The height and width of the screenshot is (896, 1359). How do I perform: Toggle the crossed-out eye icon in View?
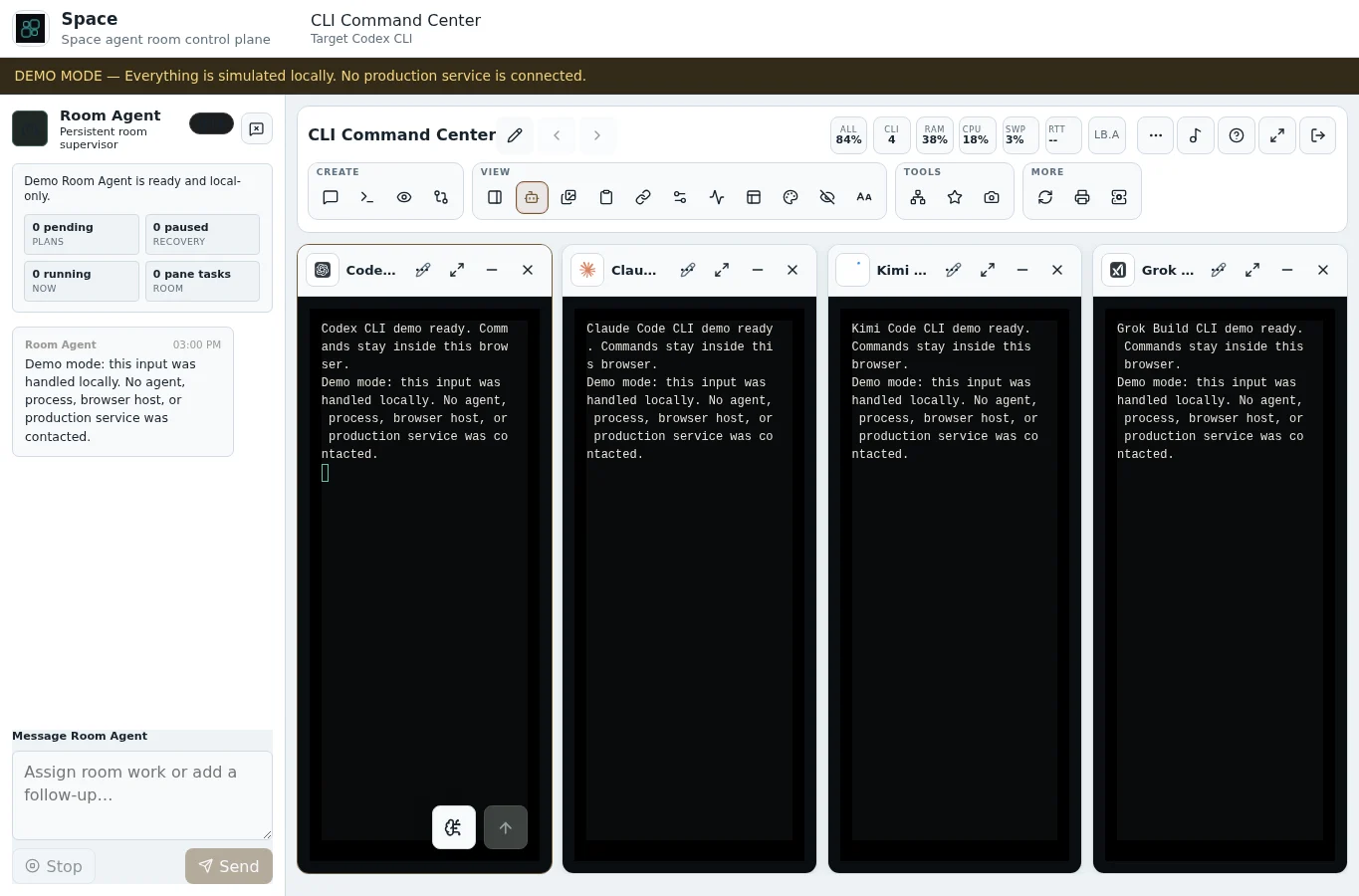tap(827, 197)
